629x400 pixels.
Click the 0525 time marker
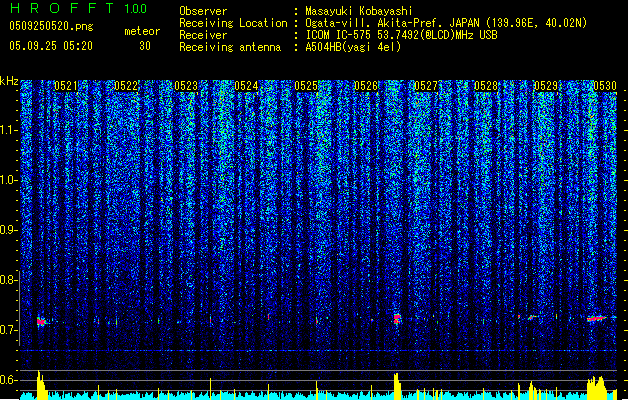point(306,86)
